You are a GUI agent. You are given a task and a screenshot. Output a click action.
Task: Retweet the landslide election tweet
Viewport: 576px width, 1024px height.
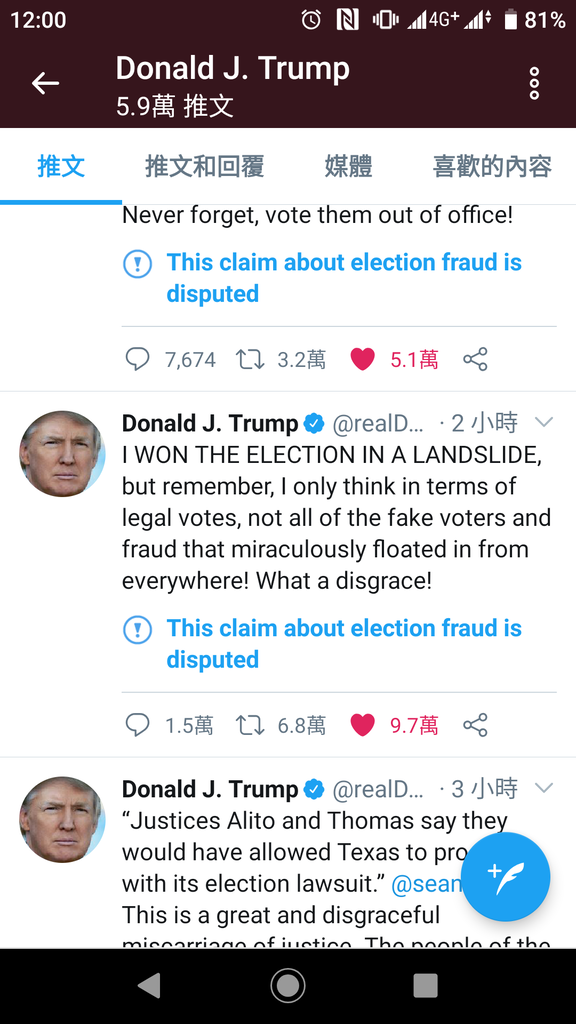click(250, 725)
